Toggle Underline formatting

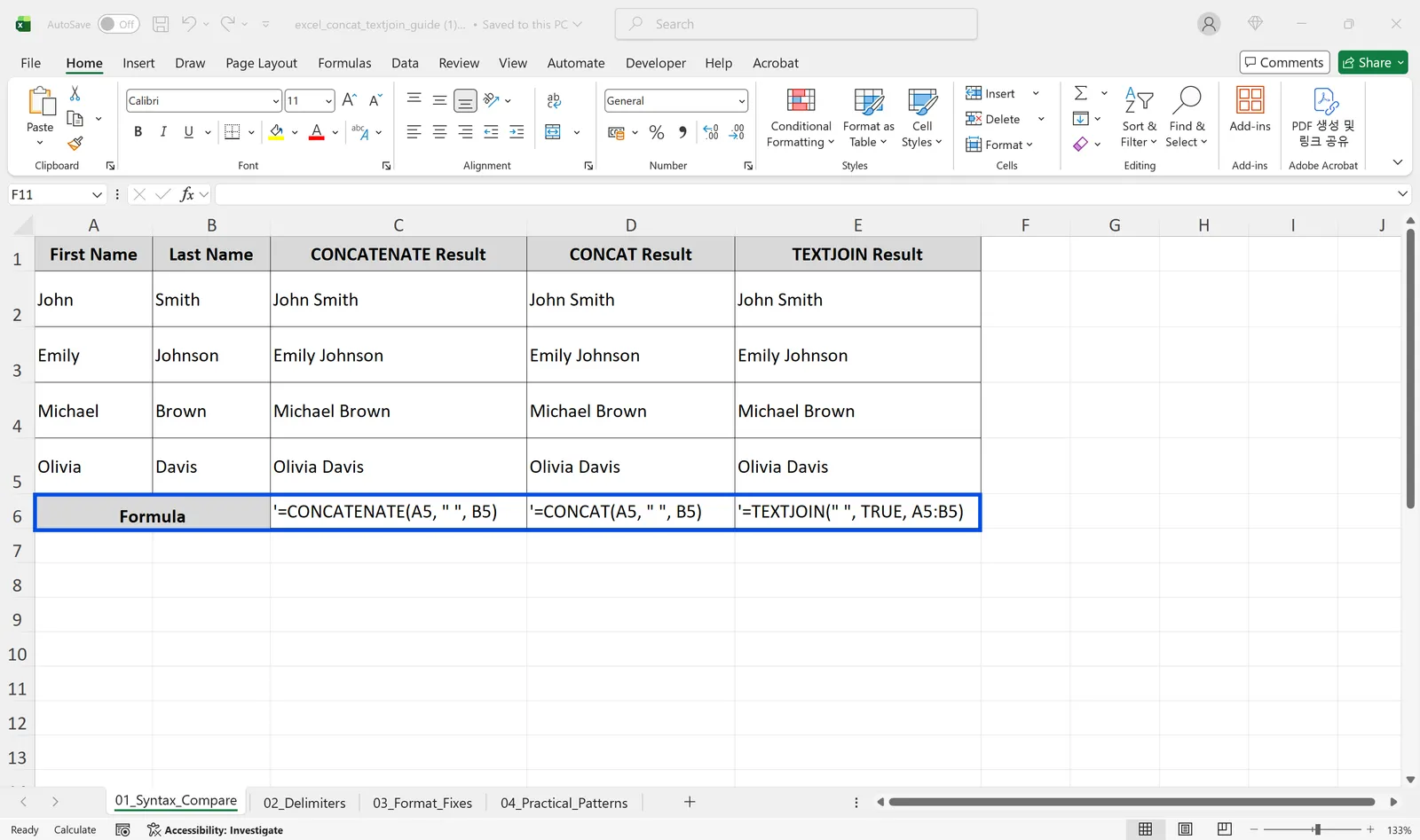point(188,132)
